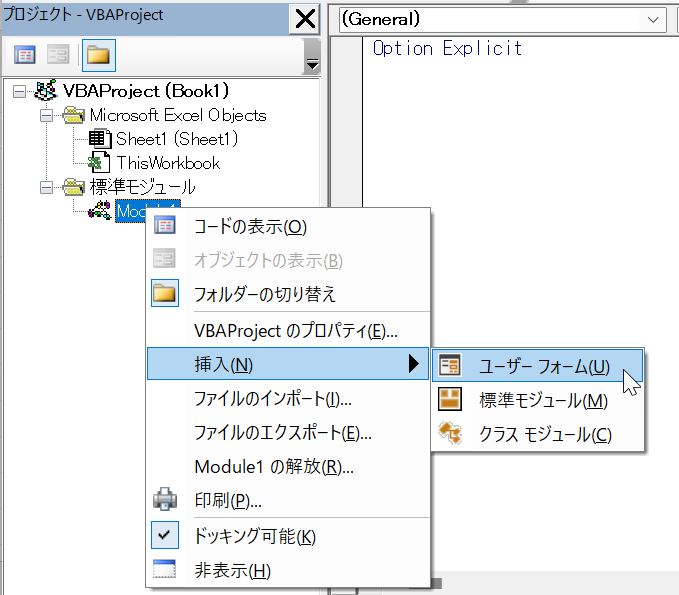The height and width of the screenshot is (595, 679).
Task: Collapse Microsoft Excel Objects folder
Action: click(x=46, y=116)
